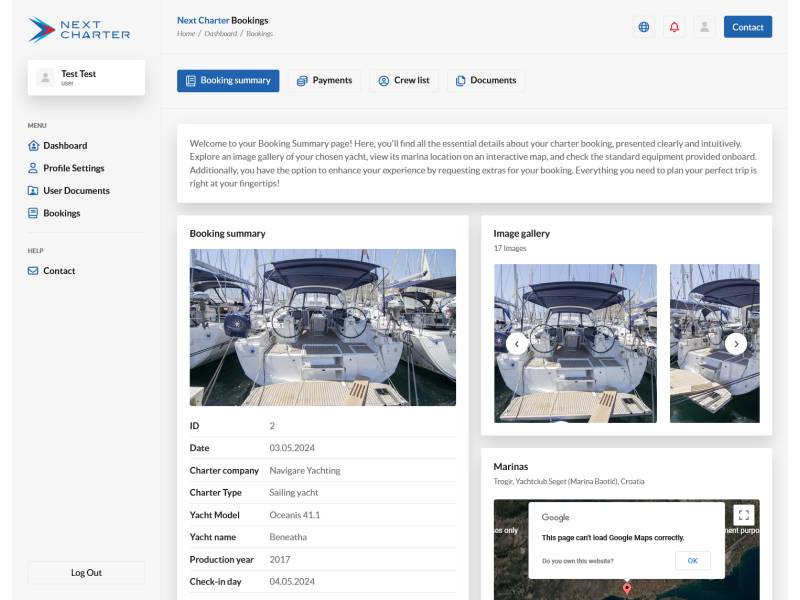Click the Log Out button

tap(86, 572)
